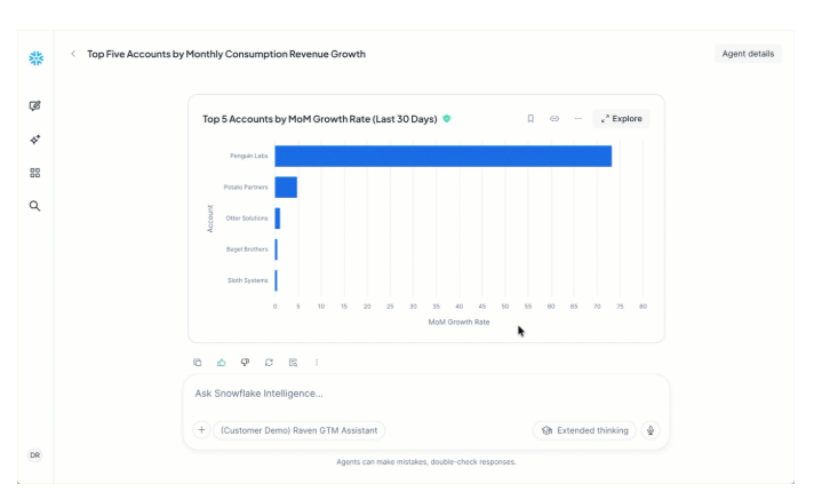Viewport: 830px width, 492px height.
Task: Select the Raven GTM Assistant agent chip
Action: (299, 430)
